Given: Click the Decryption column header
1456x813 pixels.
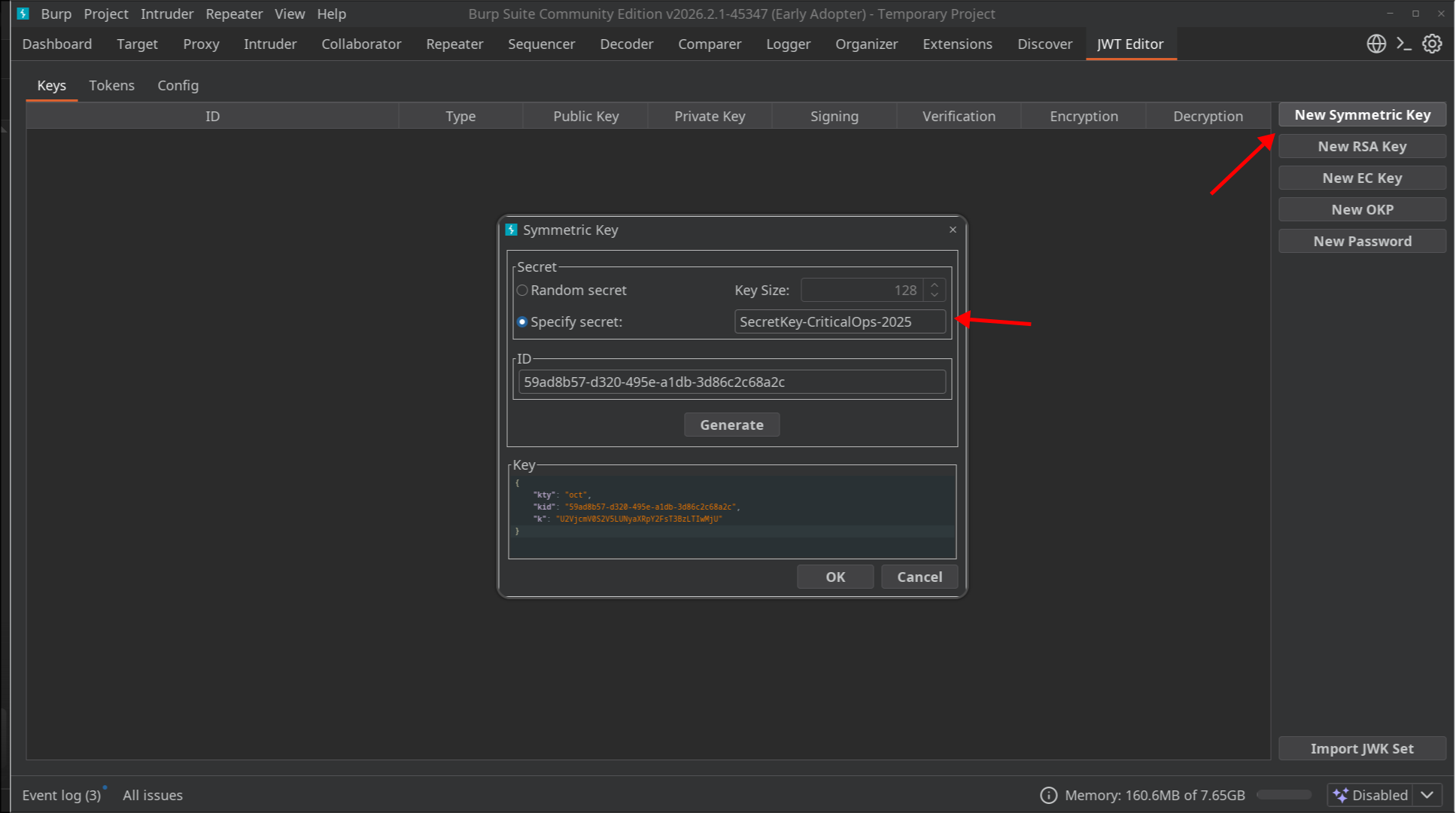Looking at the screenshot, I should pos(1208,116).
